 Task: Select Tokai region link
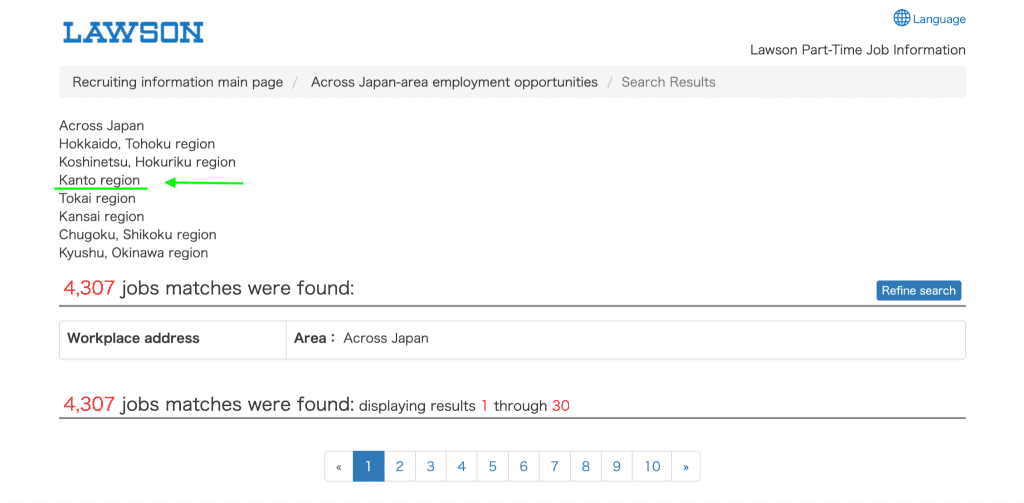click(97, 198)
